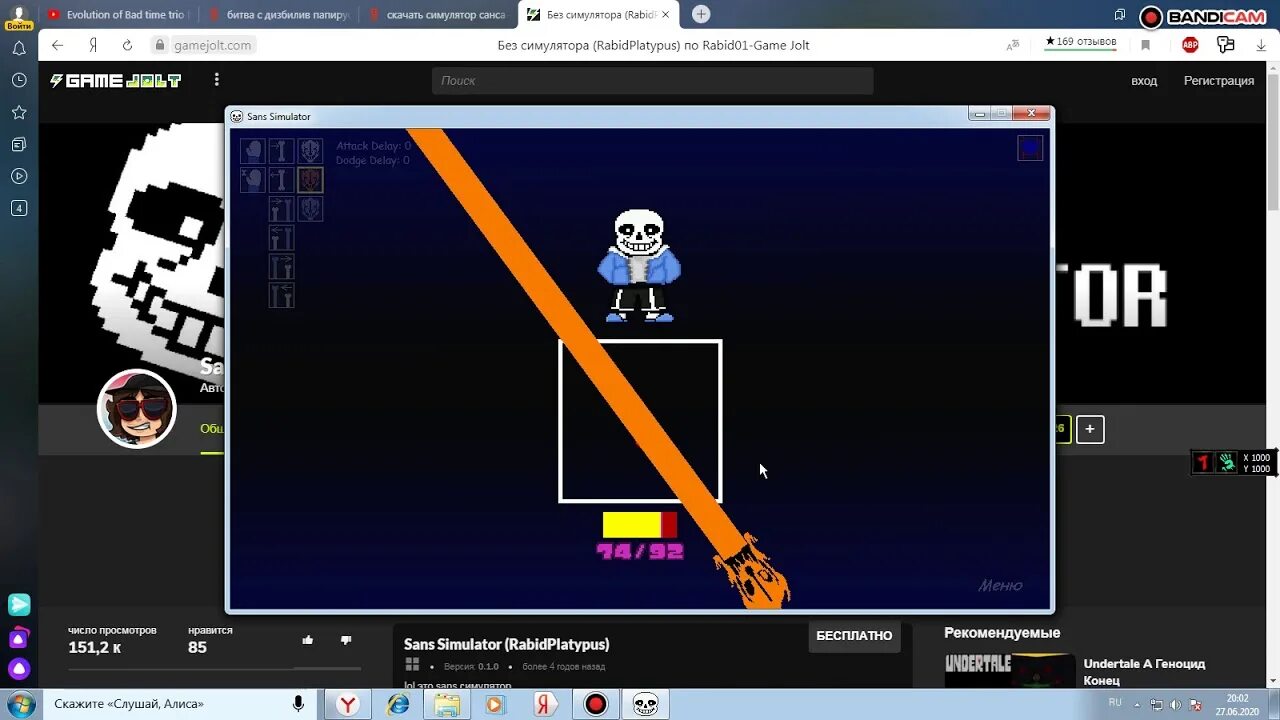Choose the single bone moving right attack

282,151
